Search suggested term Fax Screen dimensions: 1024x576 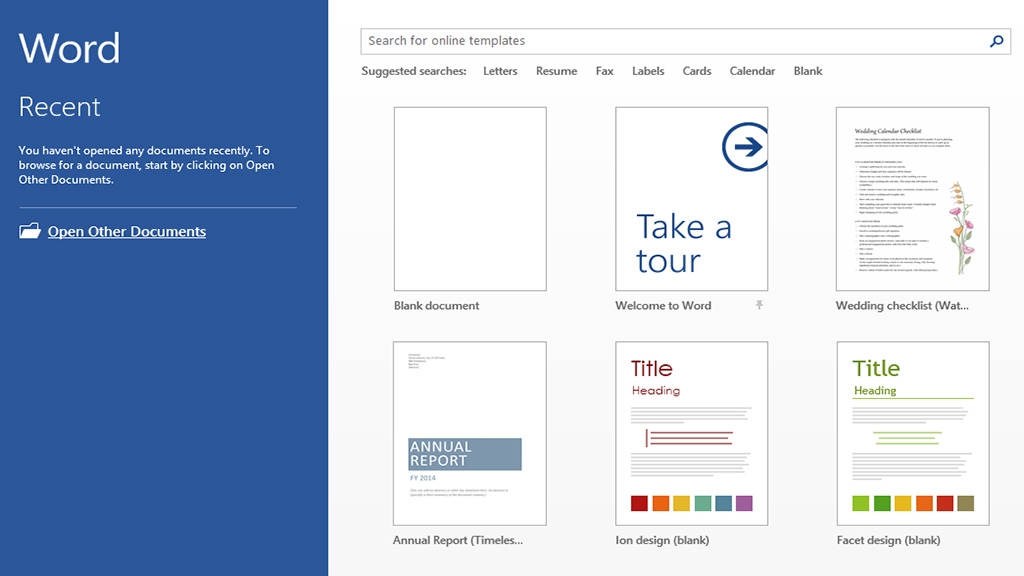[x=605, y=71]
